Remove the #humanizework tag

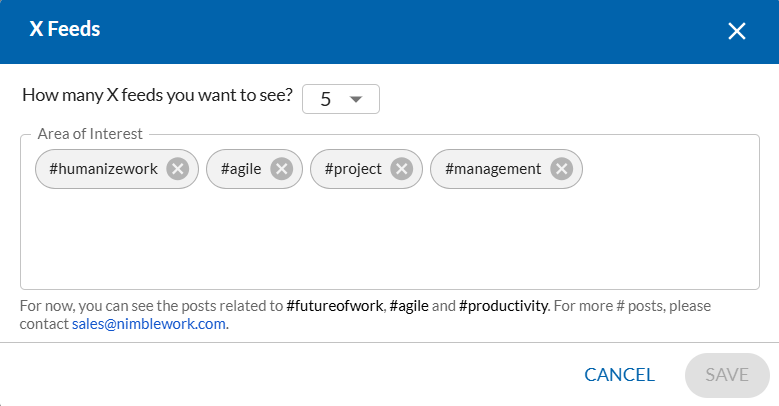177,169
